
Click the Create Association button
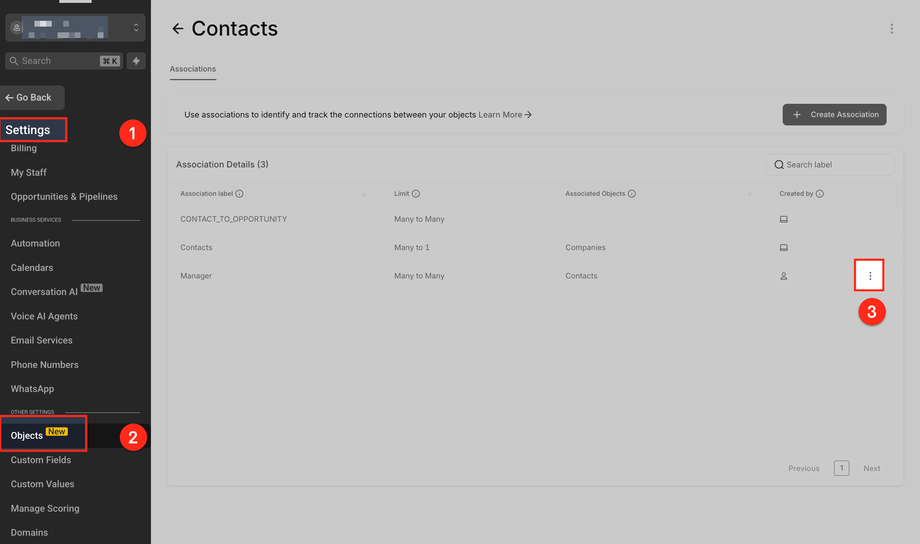pyautogui.click(x=835, y=115)
